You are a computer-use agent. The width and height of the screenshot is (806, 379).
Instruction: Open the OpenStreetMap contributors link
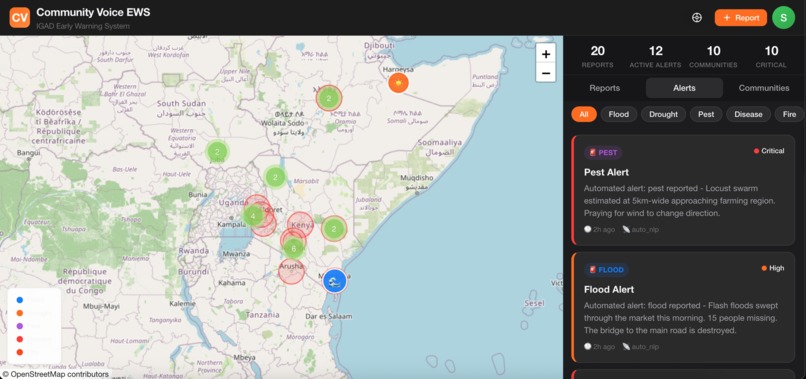[x=59, y=374]
